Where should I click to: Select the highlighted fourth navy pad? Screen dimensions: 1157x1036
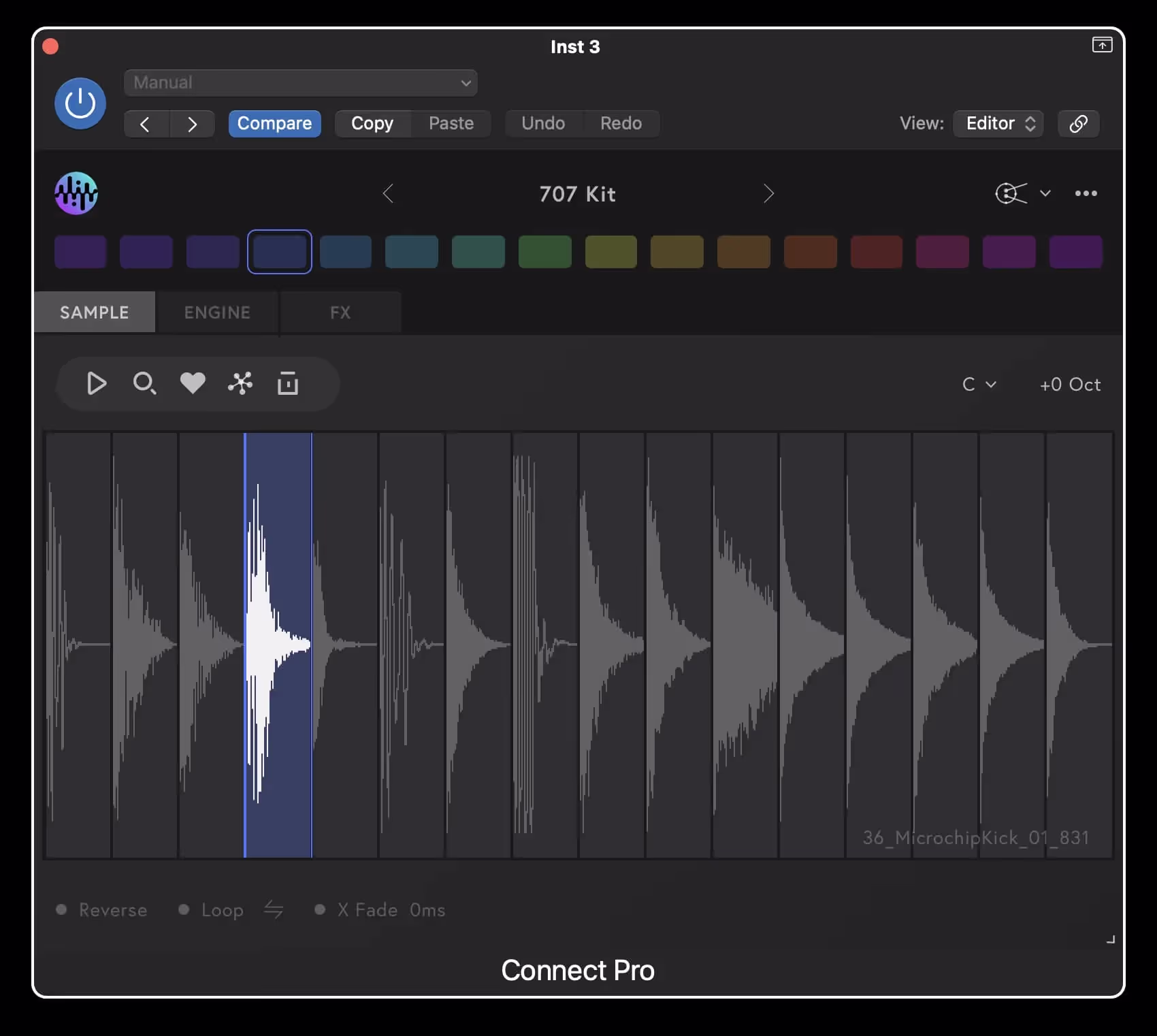(x=280, y=252)
